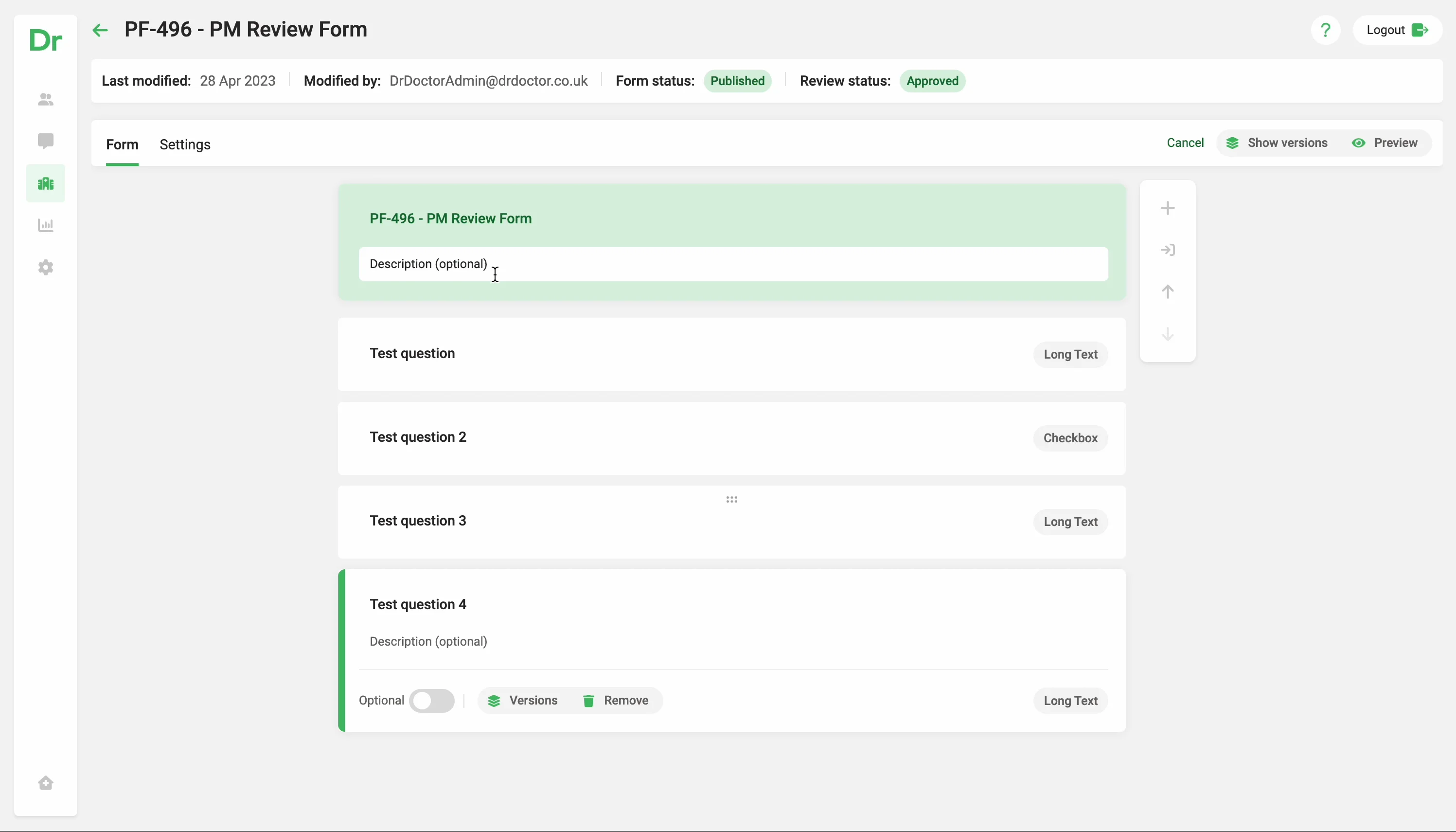Click Long Text badge on Test question 3

click(1070, 522)
